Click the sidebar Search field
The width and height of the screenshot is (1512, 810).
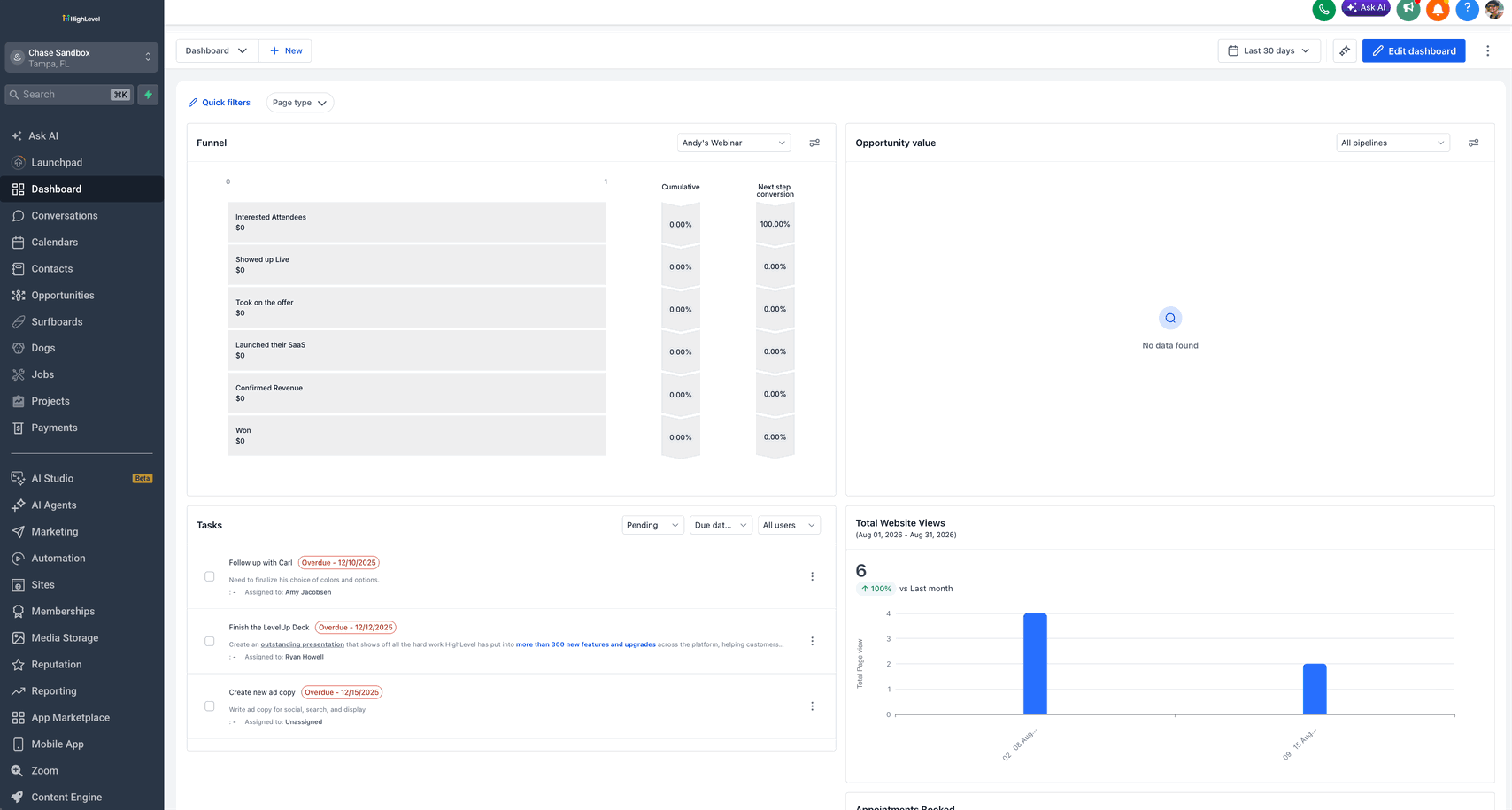pyautogui.click(x=69, y=95)
